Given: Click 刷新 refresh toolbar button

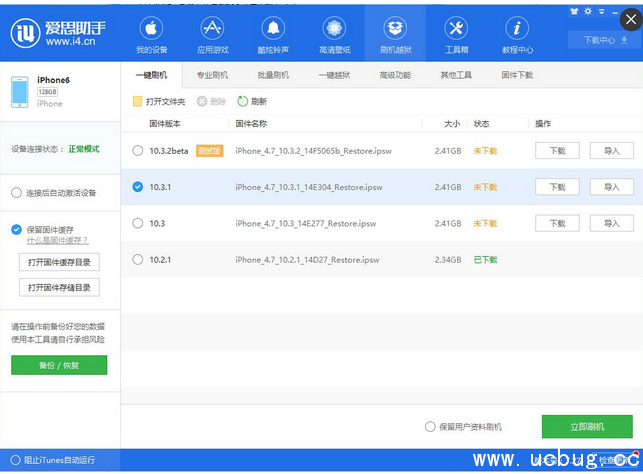Looking at the screenshot, I should [x=252, y=101].
